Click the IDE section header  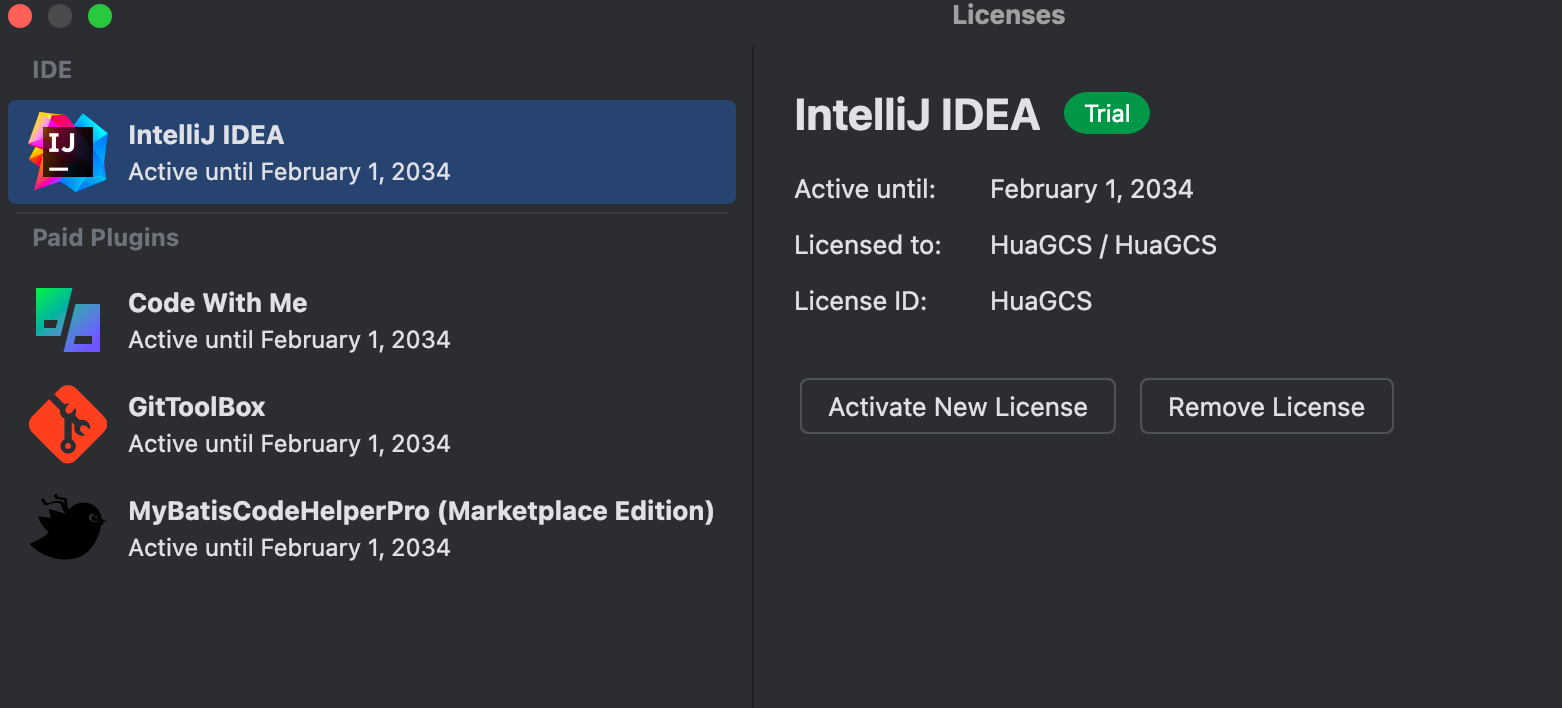52,70
